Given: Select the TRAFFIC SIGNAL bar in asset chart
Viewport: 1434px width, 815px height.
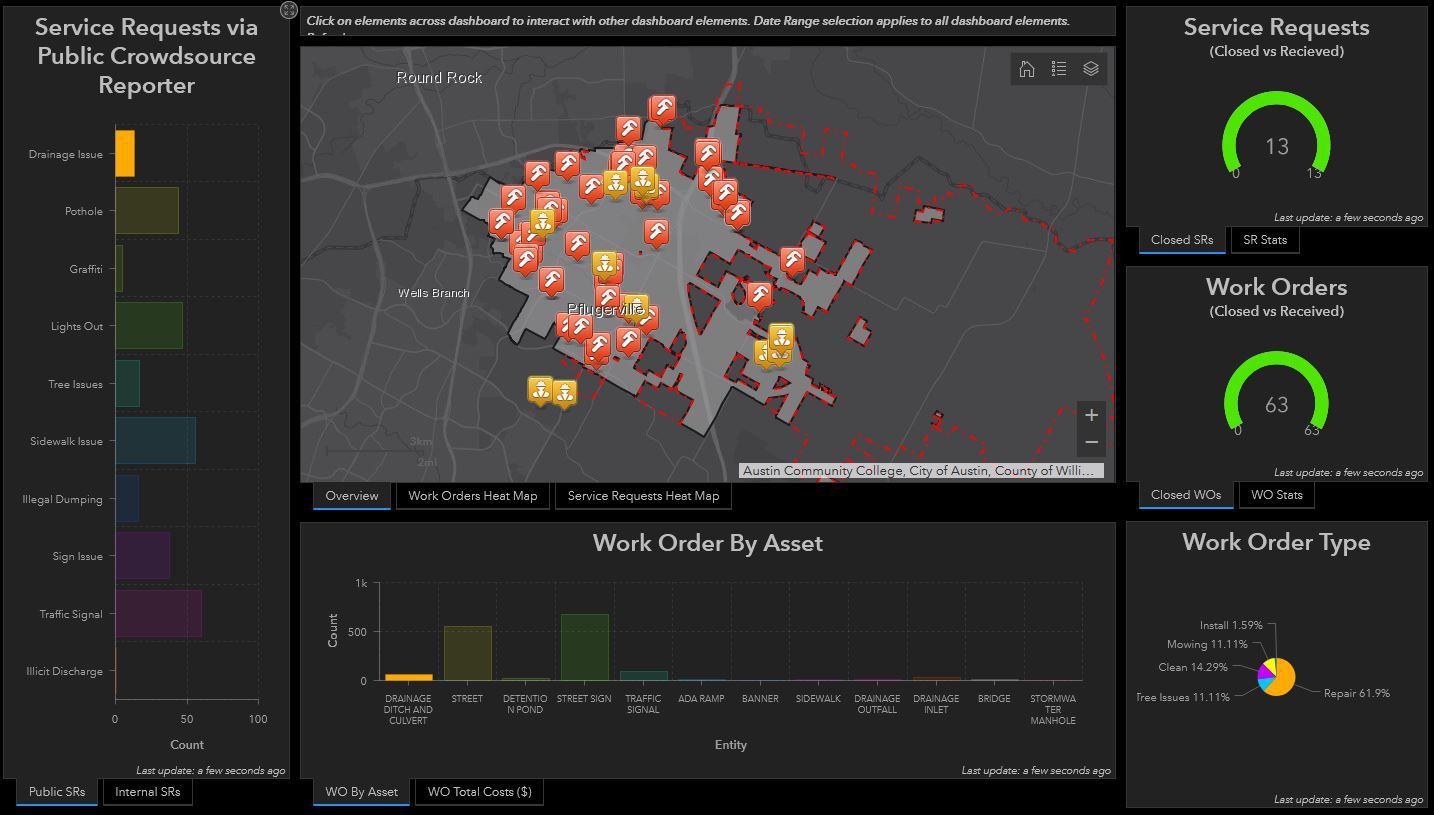Looking at the screenshot, I should pyautogui.click(x=643, y=676).
